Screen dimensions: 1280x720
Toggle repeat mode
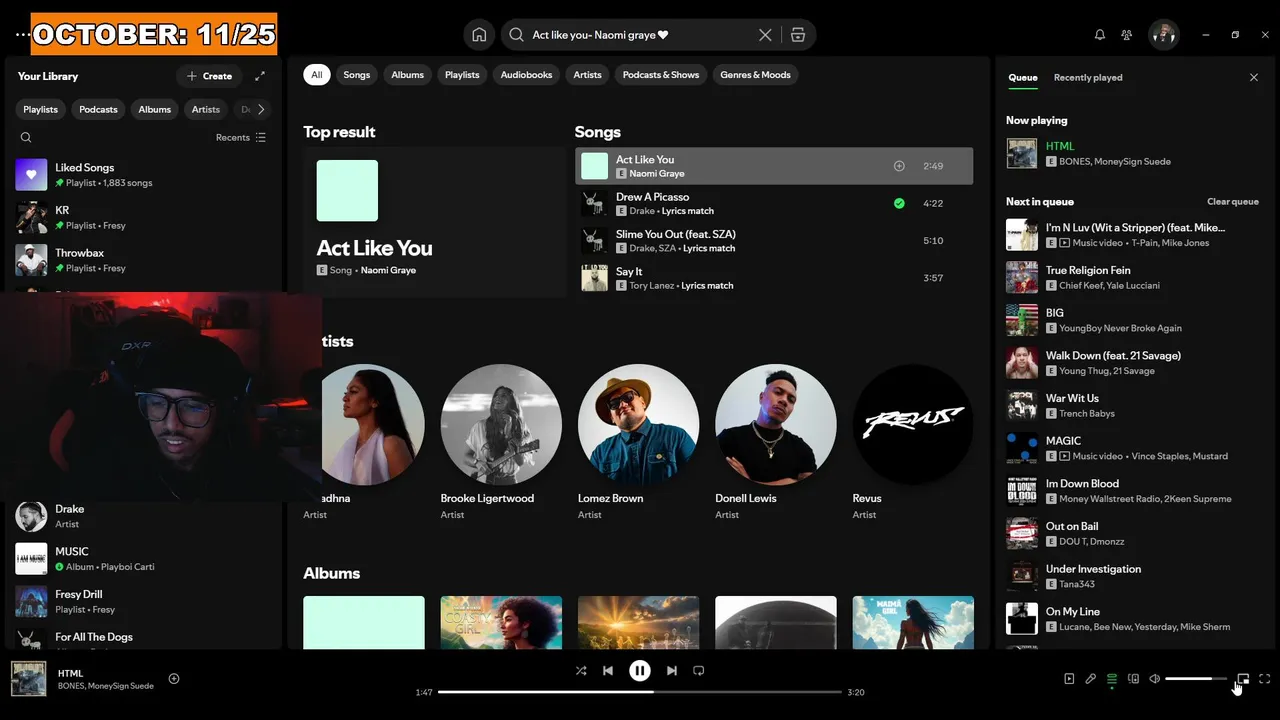pyautogui.click(x=699, y=671)
